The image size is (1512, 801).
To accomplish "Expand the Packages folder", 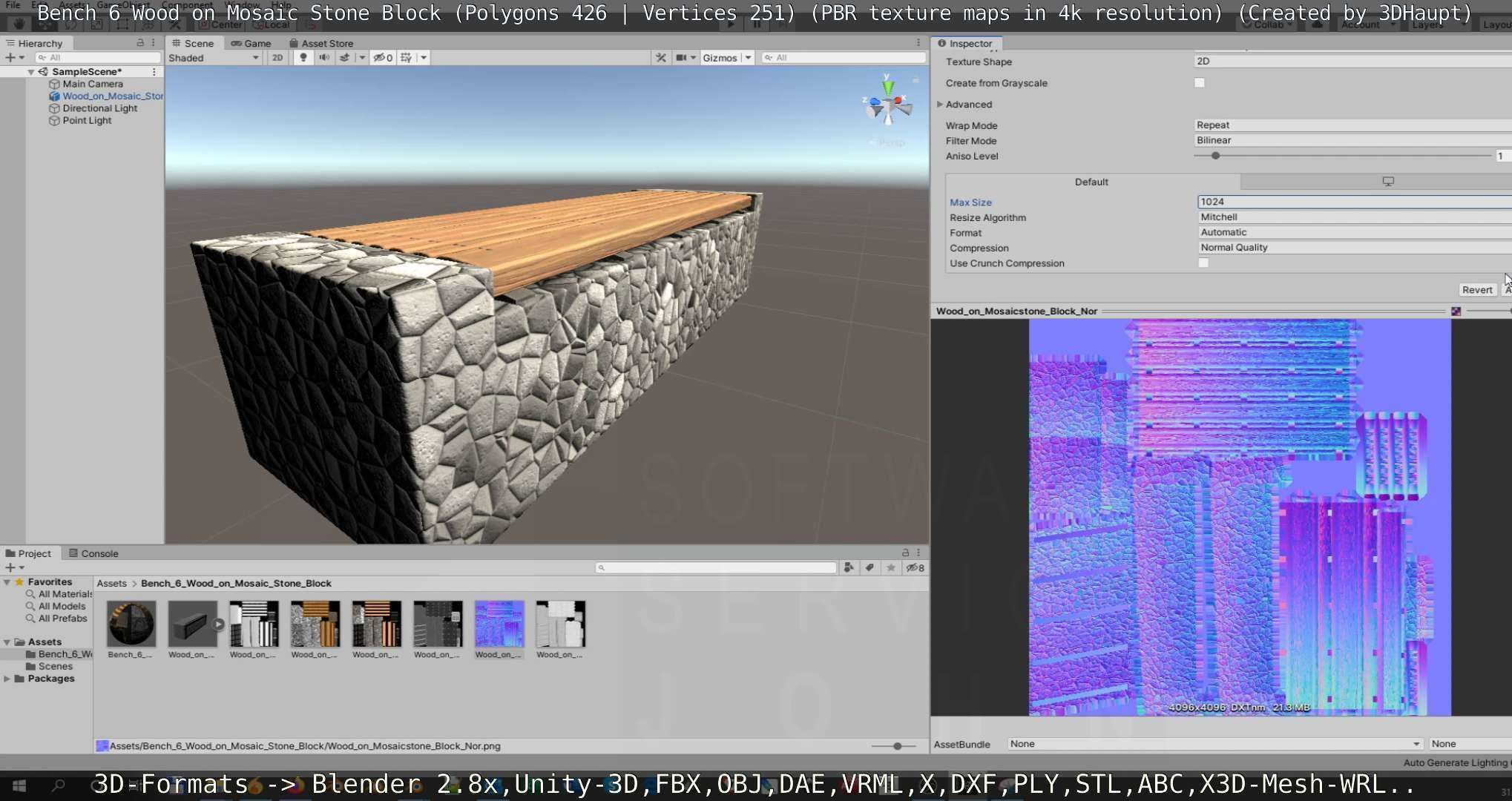I will click(x=7, y=679).
